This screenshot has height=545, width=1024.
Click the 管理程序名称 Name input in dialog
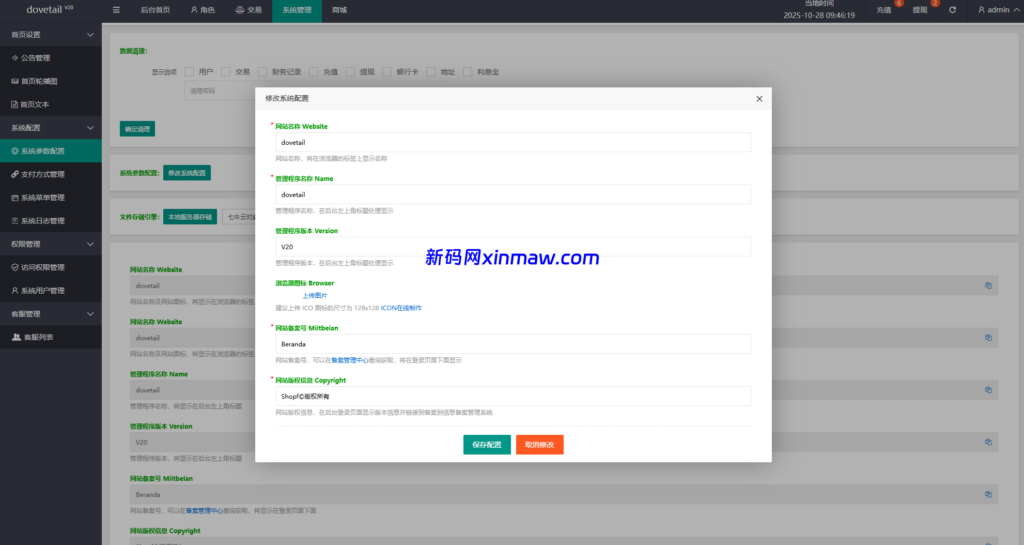coord(513,195)
